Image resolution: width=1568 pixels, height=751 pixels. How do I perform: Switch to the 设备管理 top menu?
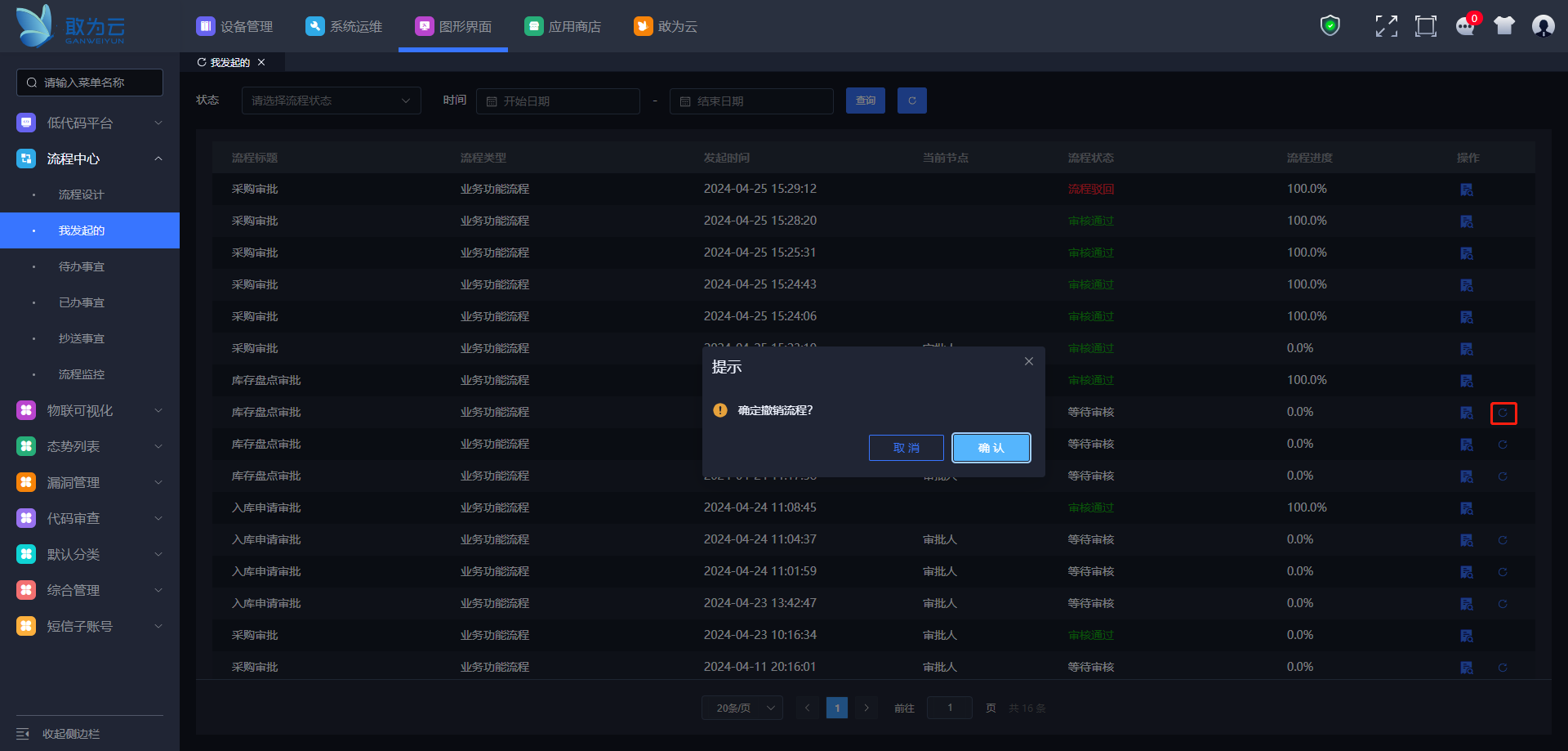(x=235, y=26)
